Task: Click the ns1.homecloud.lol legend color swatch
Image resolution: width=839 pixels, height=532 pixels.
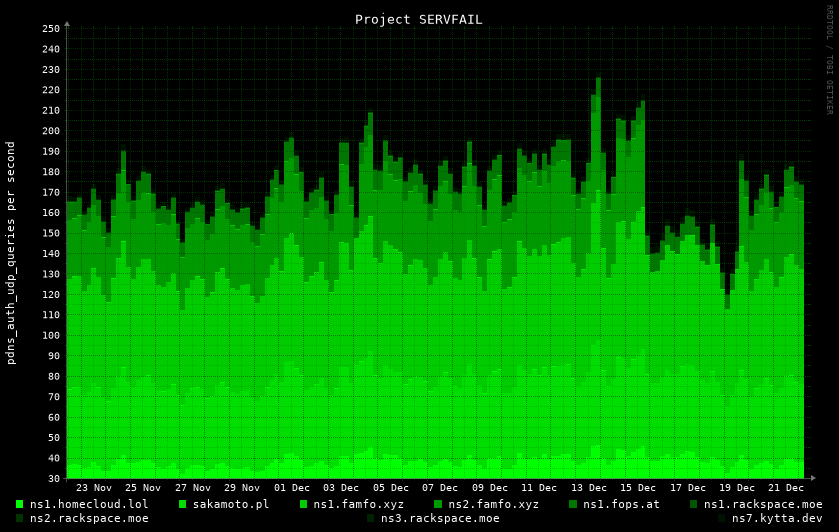Action: pos(20,504)
